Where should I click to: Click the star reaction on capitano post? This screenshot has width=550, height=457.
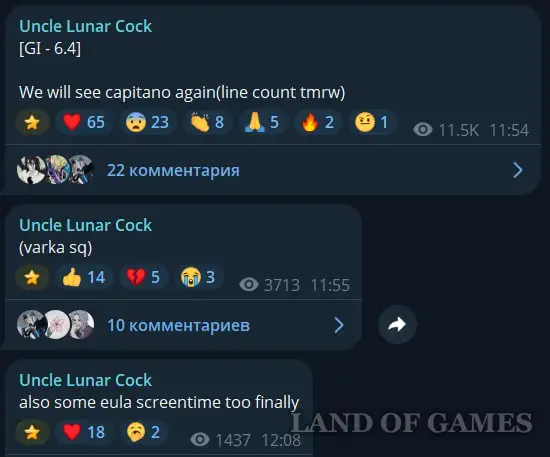click(x=32, y=122)
